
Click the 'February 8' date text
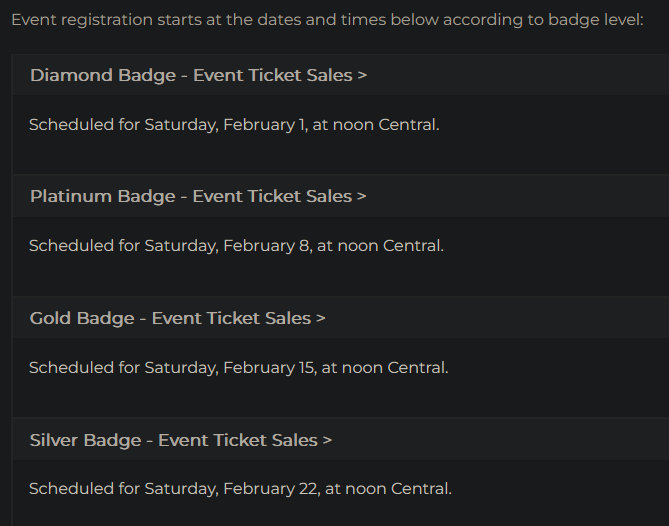[x=266, y=246]
